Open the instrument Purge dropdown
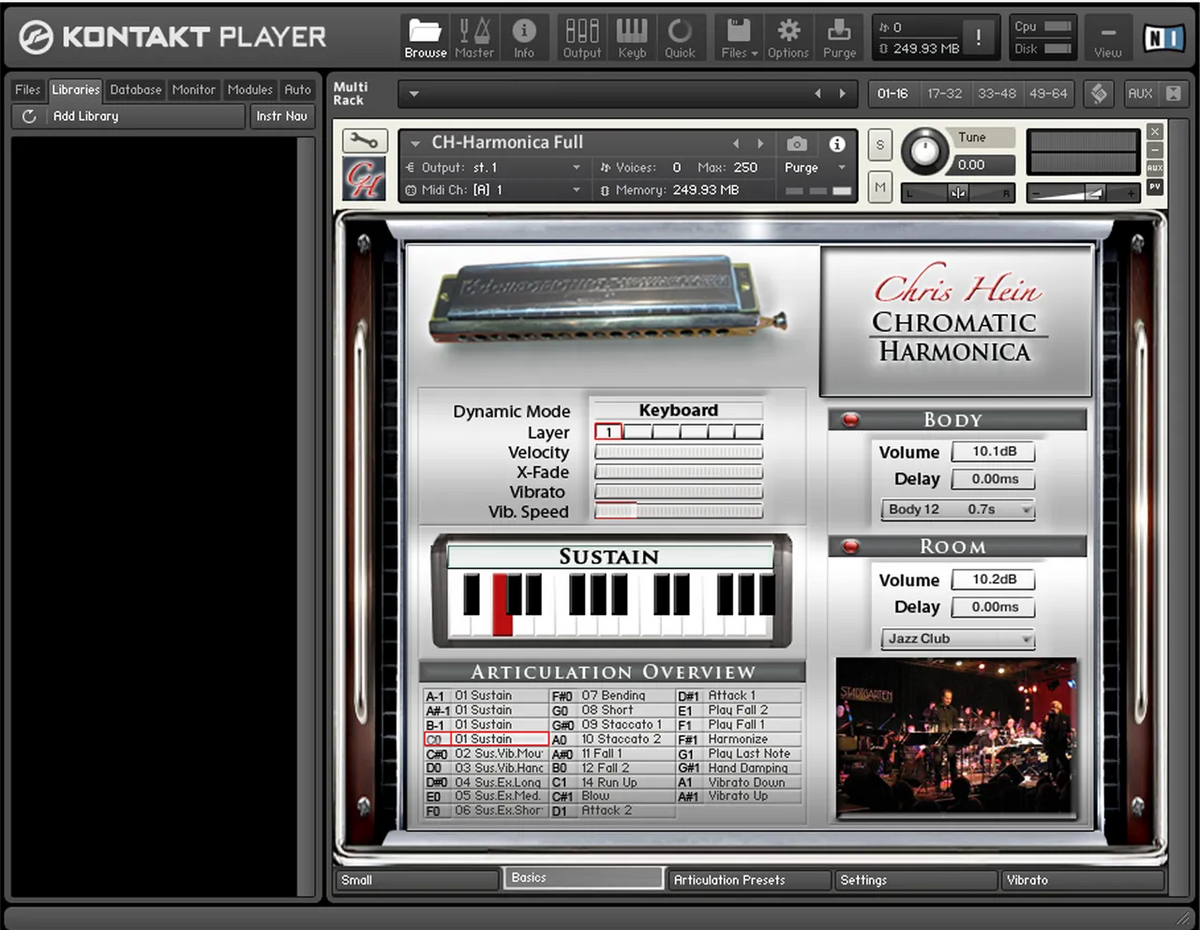 coord(815,168)
